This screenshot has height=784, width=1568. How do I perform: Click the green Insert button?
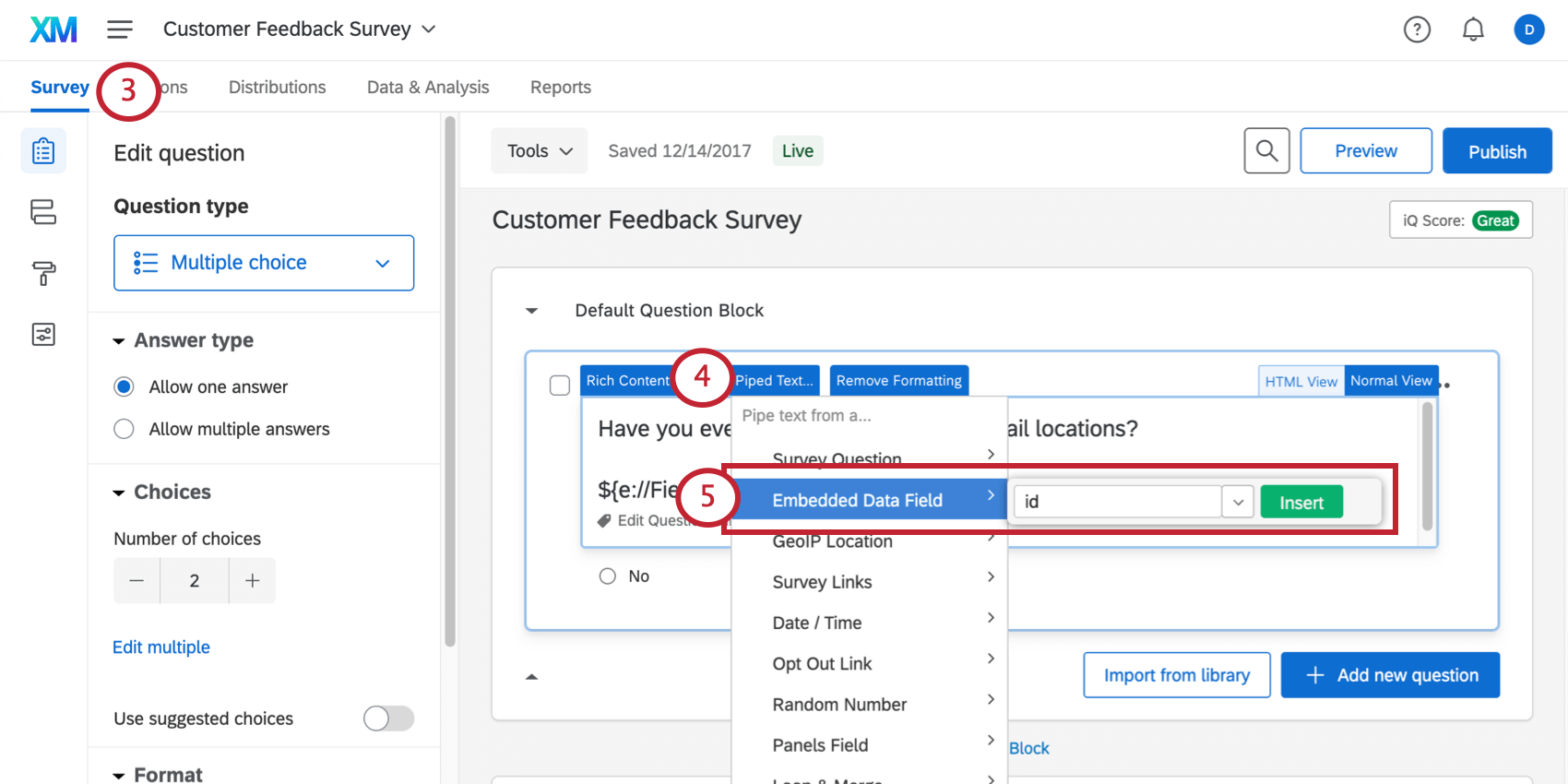click(x=1301, y=503)
